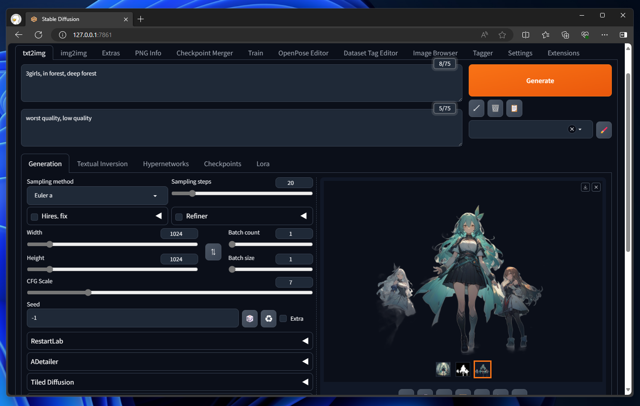Adjust the Sampling steps slider

(242, 194)
